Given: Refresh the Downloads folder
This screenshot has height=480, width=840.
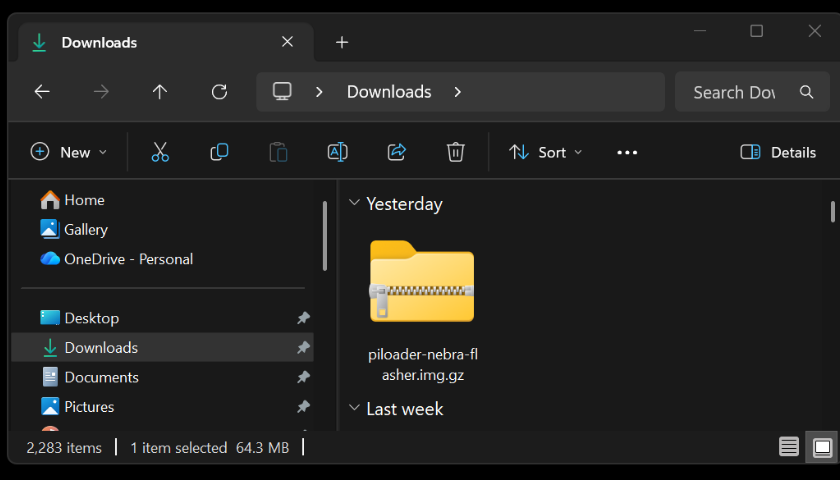Looking at the screenshot, I should (x=219, y=92).
